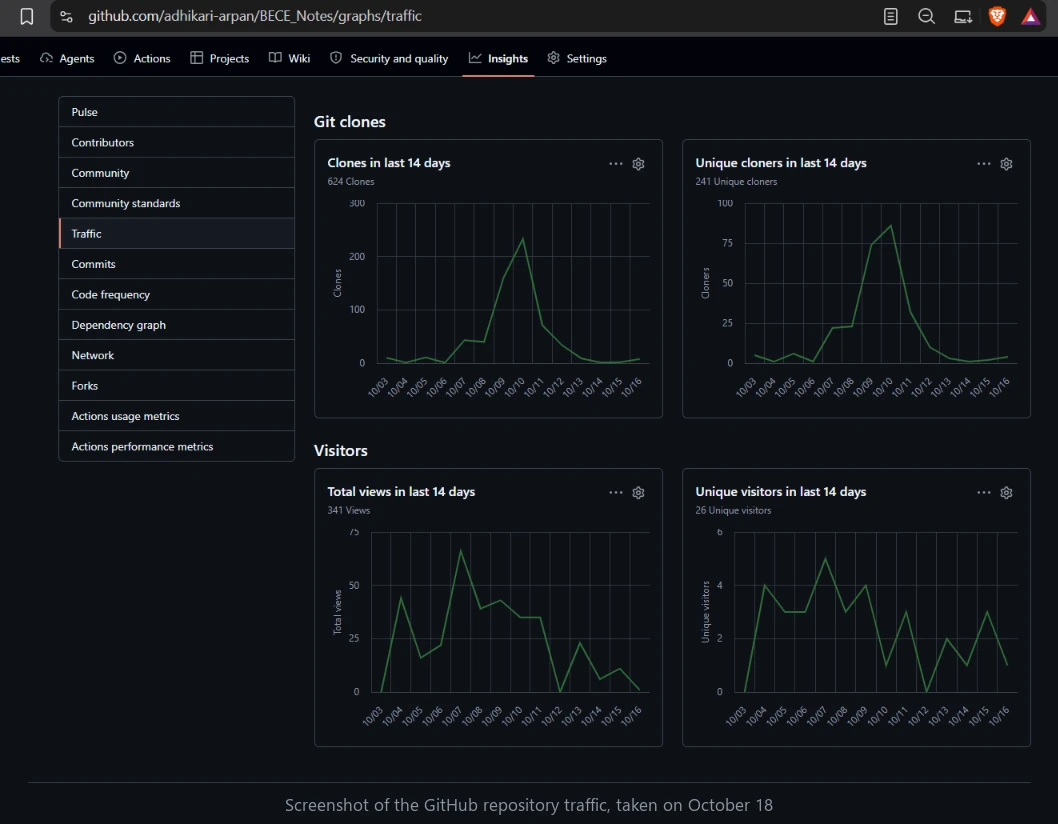1058x824 pixels.
Task: Open Commits in the sidebar
Action: [x=177, y=264]
